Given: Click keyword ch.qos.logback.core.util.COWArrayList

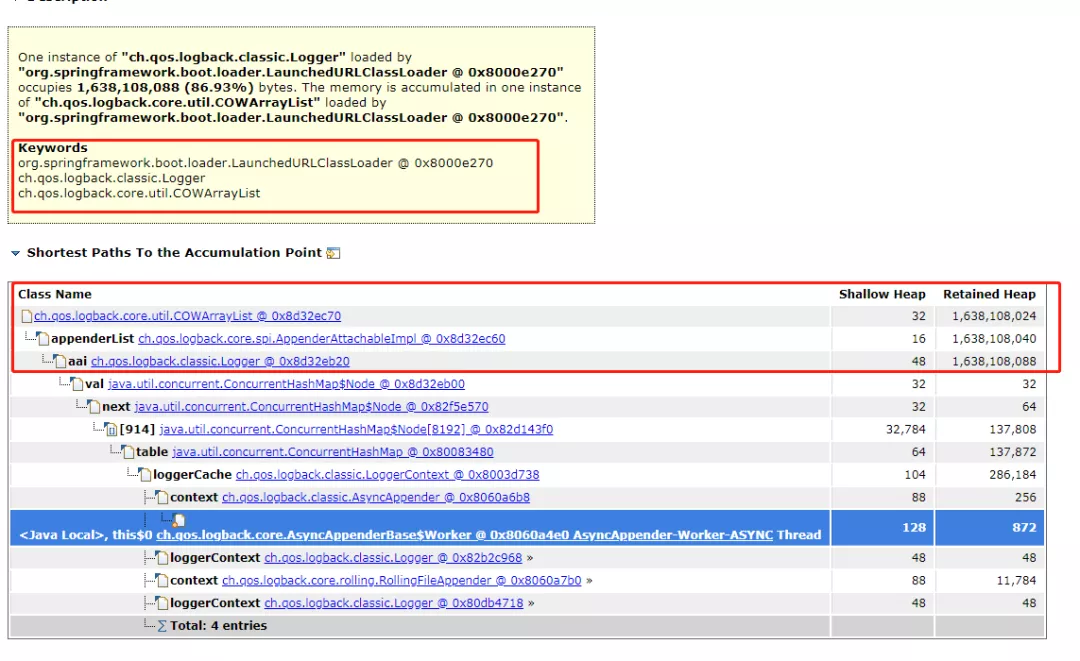Looking at the screenshot, I should pyautogui.click(x=139, y=193).
